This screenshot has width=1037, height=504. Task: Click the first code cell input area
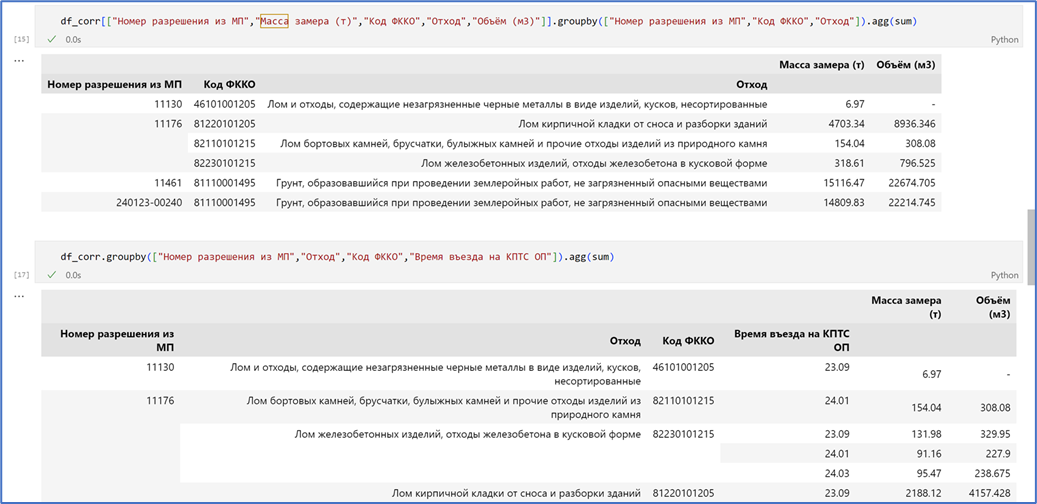(x=529, y=22)
